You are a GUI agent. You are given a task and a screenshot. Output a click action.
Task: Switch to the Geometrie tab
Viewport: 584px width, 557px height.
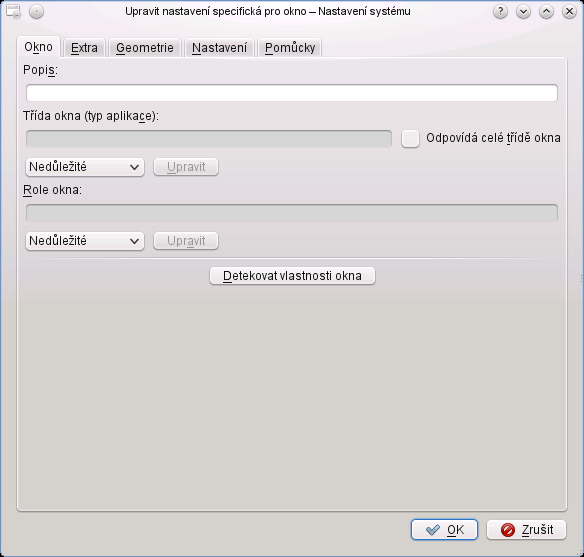pyautogui.click(x=145, y=48)
